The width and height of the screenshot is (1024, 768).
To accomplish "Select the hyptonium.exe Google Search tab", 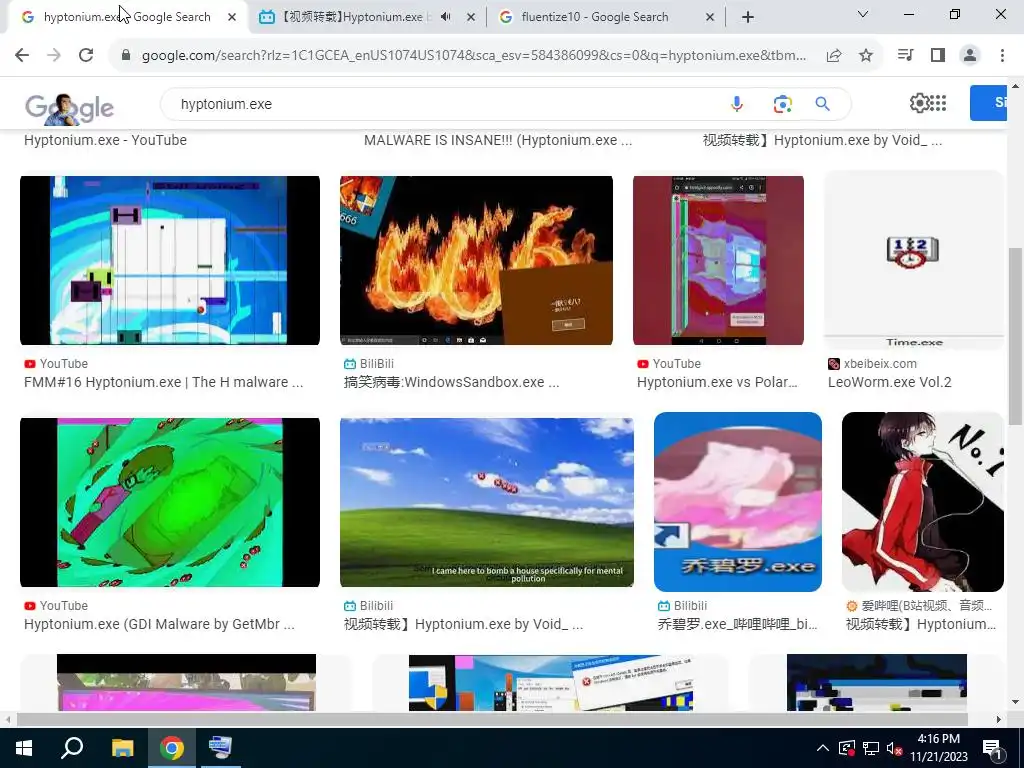I will click(127, 17).
